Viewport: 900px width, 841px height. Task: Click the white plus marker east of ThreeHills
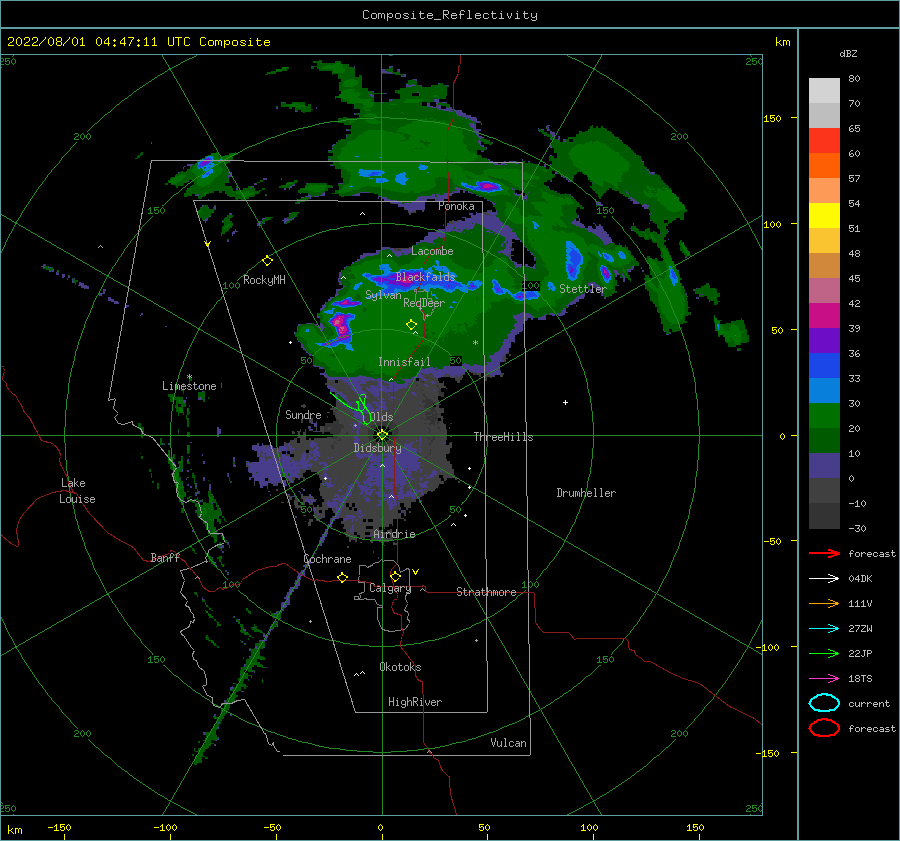pos(565,402)
